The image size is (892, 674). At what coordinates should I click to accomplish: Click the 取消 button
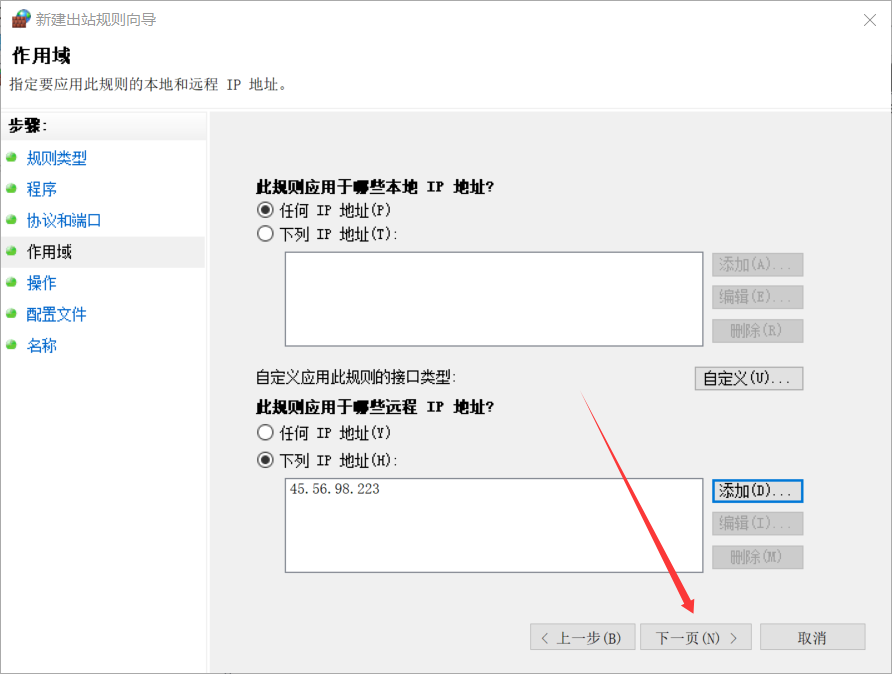pyautogui.click(x=812, y=637)
